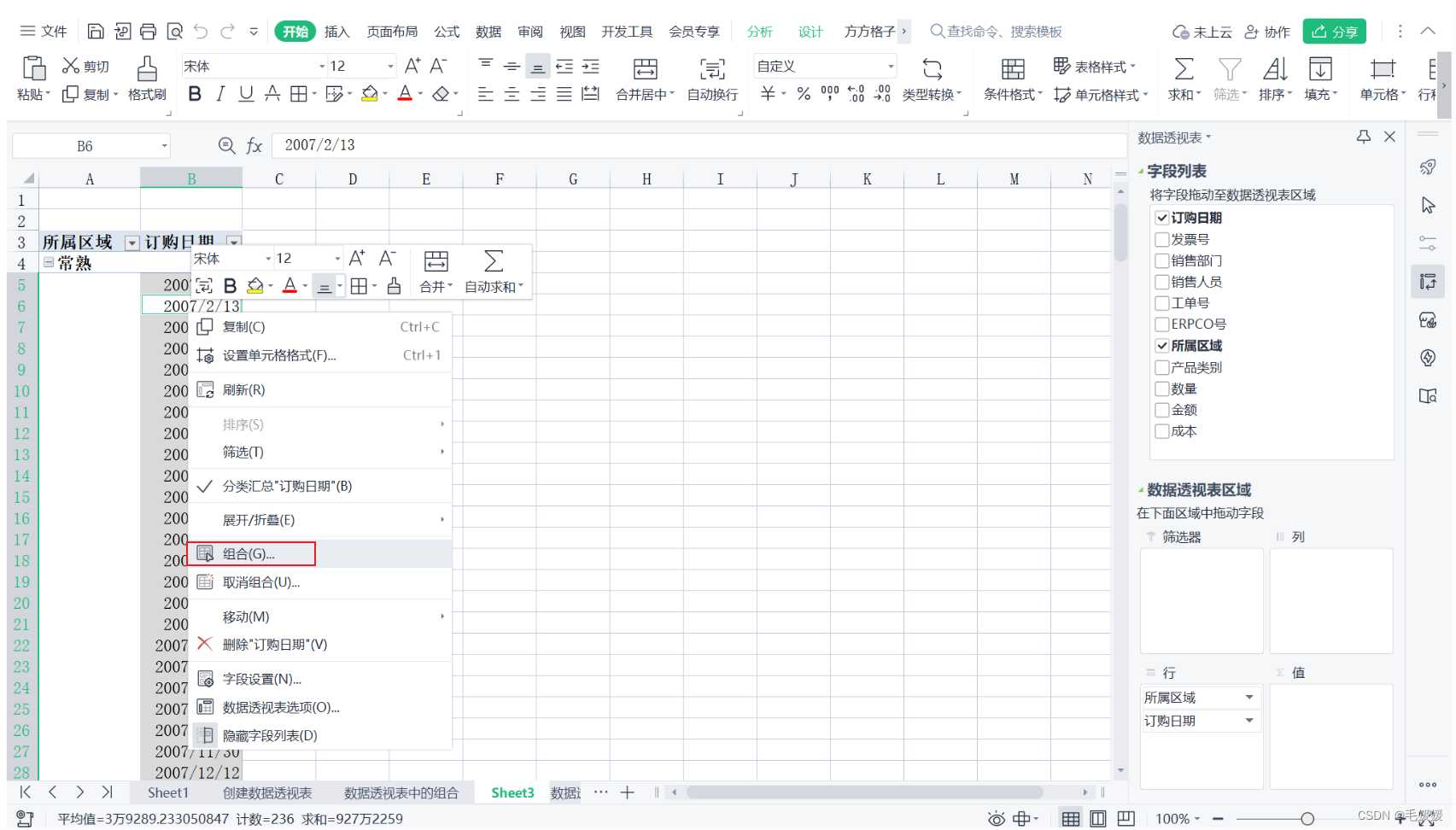Add a new sheet with plus button
The width and height of the screenshot is (1456, 830).
point(628,792)
